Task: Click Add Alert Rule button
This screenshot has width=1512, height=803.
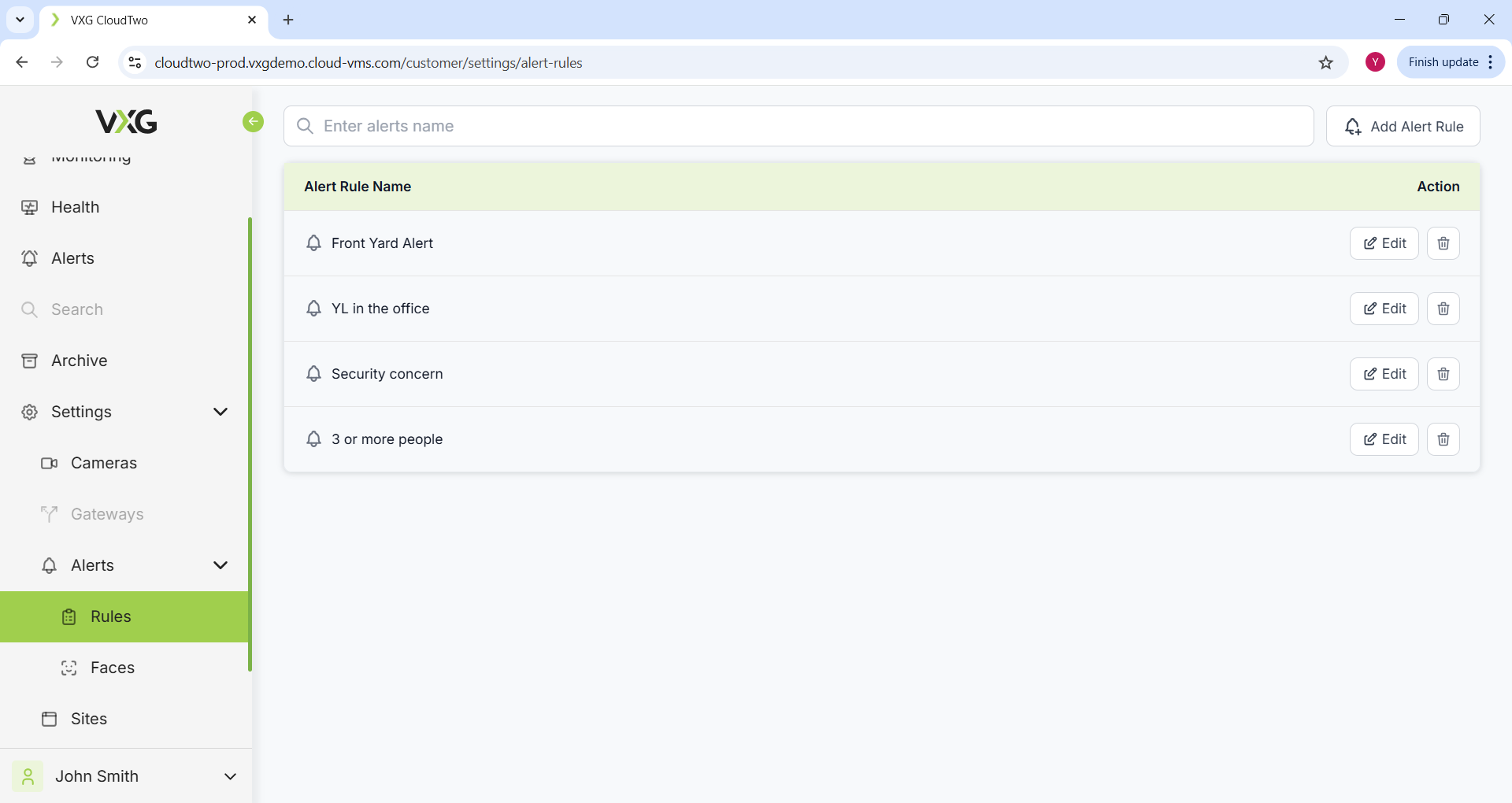Action: (x=1403, y=126)
